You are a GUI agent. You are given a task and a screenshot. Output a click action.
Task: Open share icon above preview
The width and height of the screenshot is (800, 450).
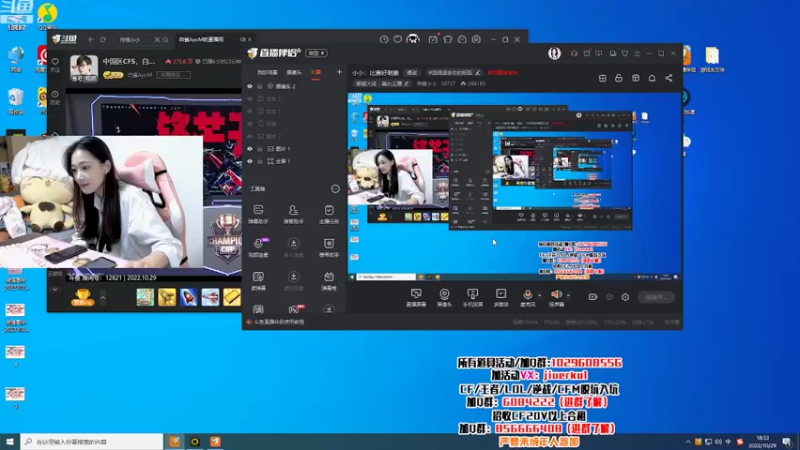coord(668,78)
